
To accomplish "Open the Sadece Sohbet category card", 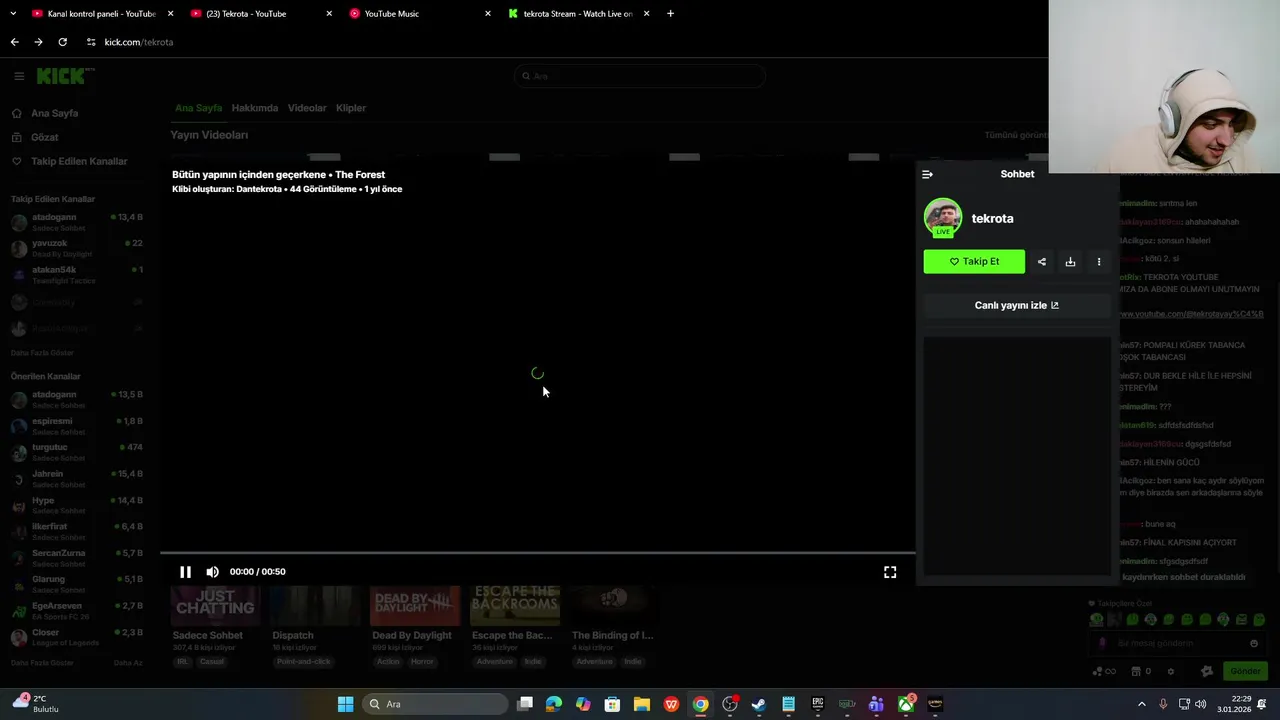I will click(x=215, y=626).
